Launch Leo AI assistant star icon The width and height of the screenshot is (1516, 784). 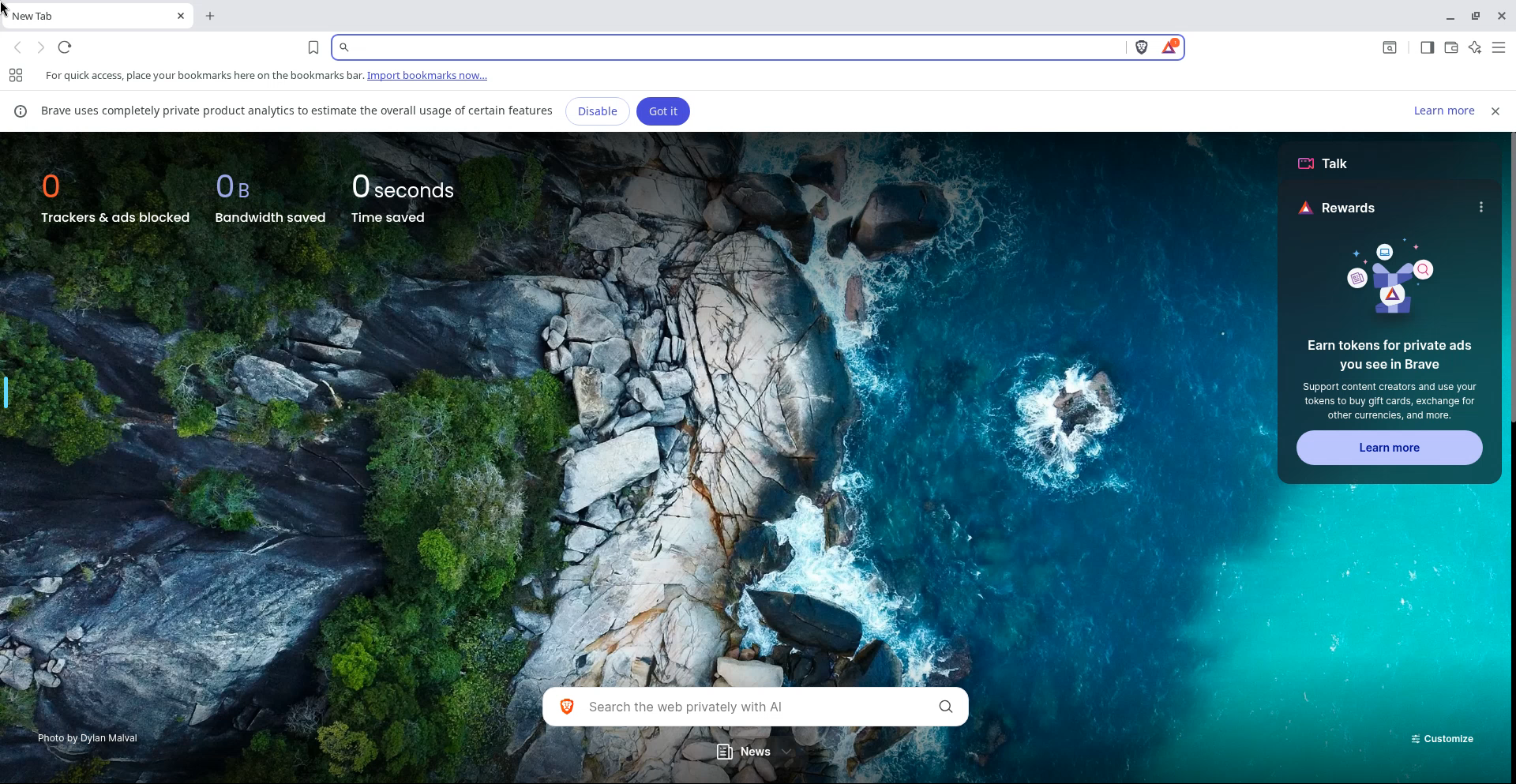click(1475, 47)
